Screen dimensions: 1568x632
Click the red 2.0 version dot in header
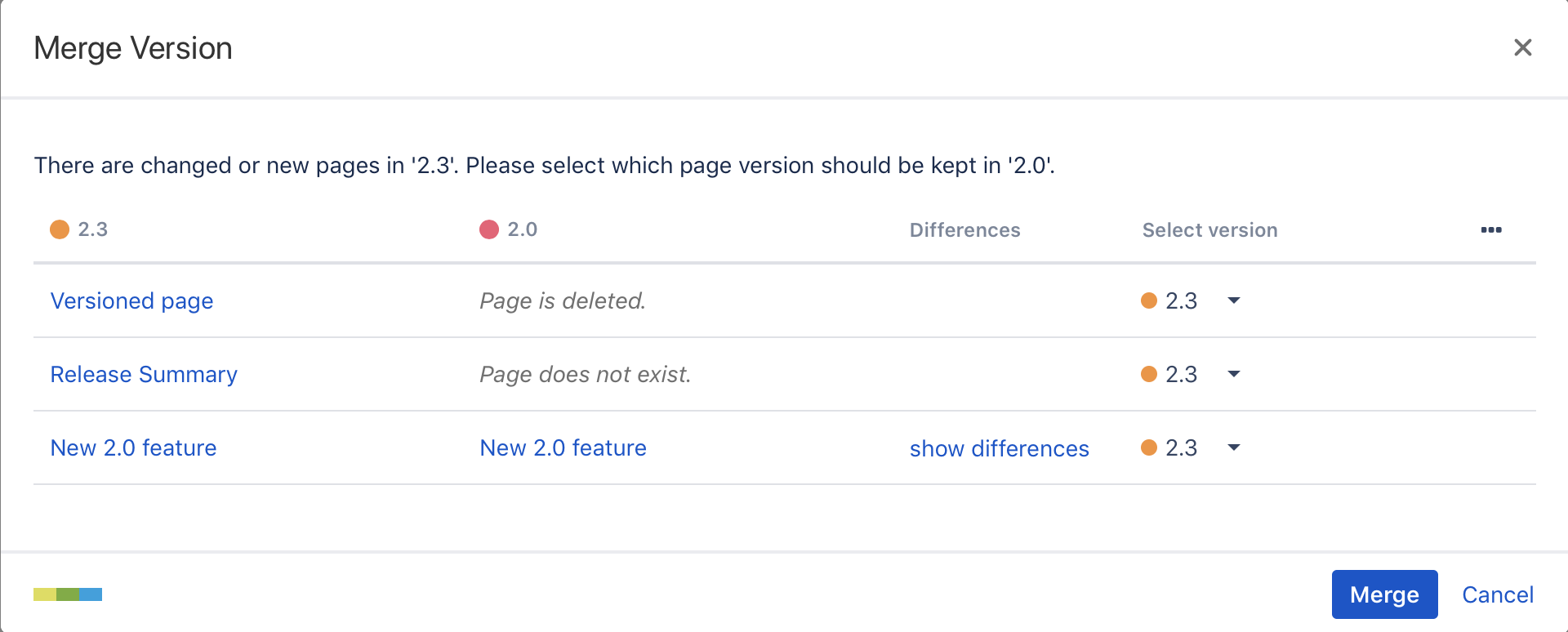[489, 229]
